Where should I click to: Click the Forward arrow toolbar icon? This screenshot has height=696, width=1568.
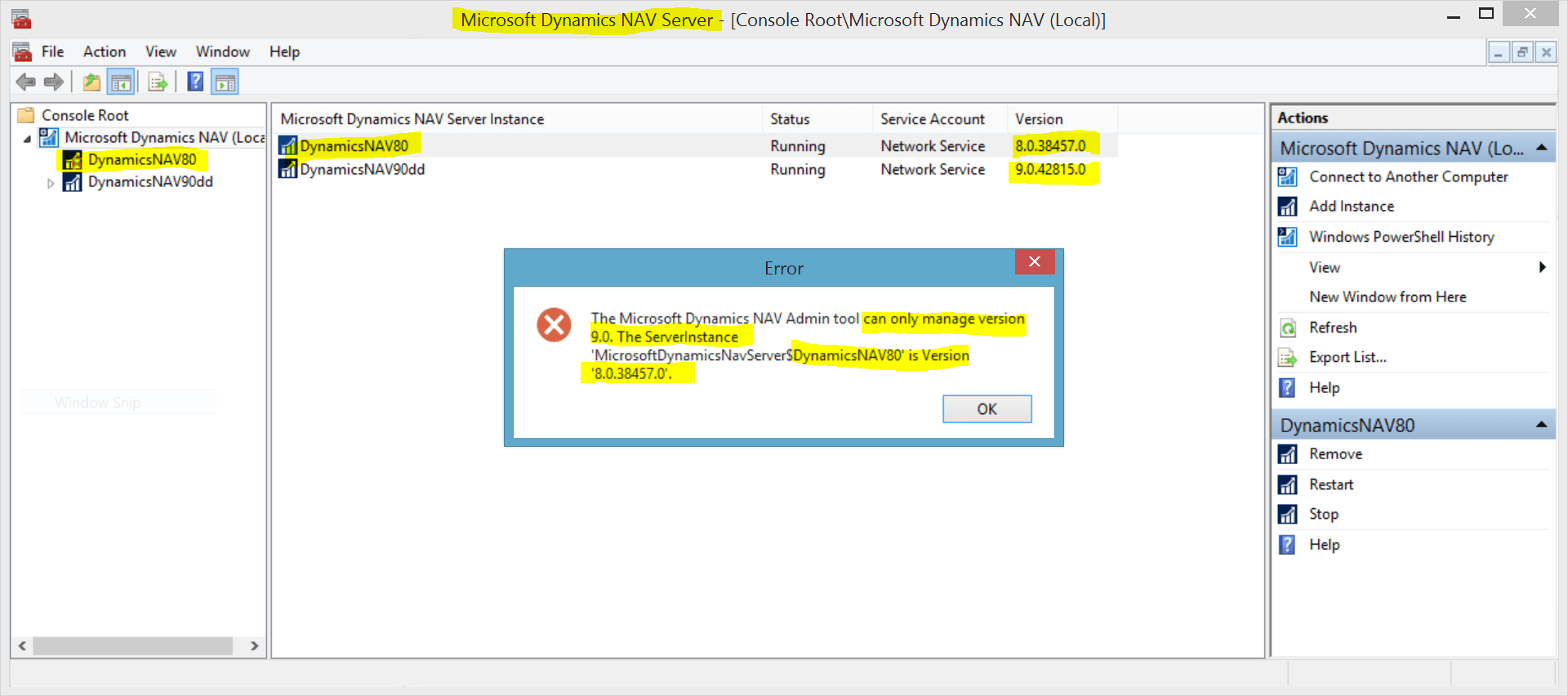point(54,83)
